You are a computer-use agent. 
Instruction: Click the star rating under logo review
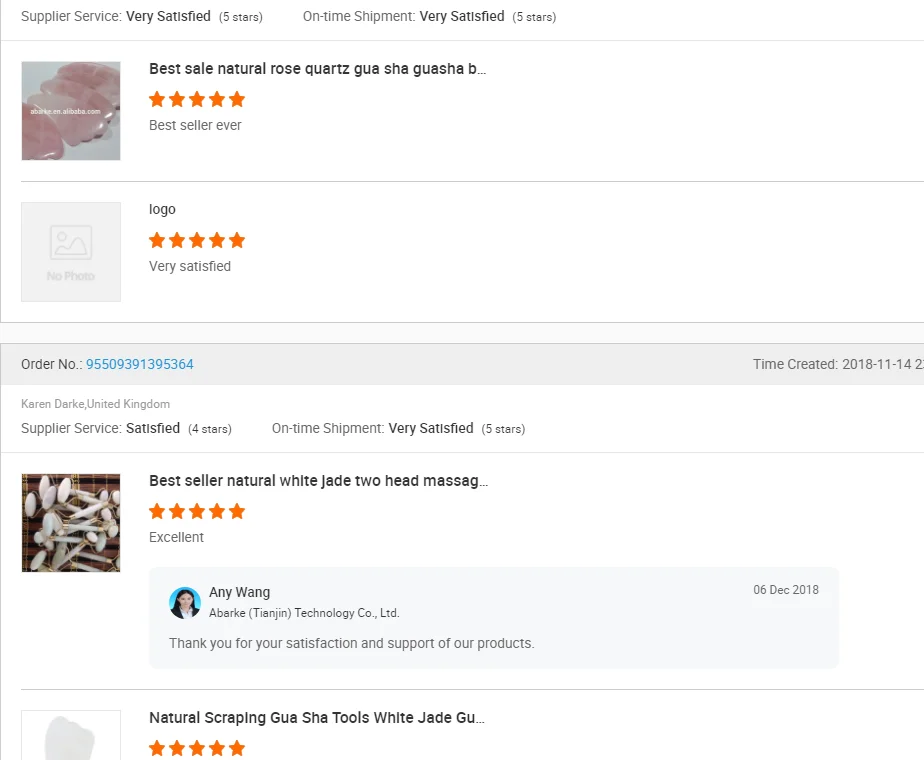(197, 240)
